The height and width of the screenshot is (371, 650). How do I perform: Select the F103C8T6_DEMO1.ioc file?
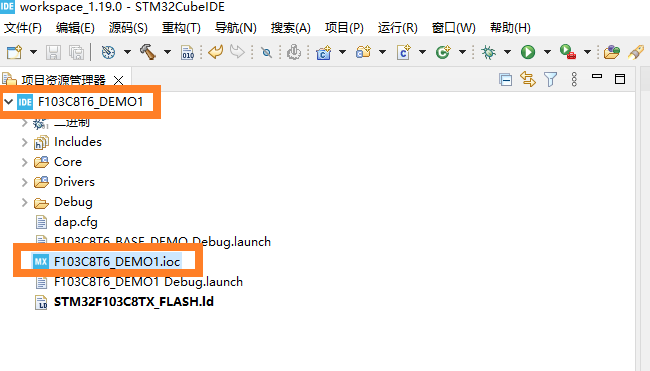[117, 262]
